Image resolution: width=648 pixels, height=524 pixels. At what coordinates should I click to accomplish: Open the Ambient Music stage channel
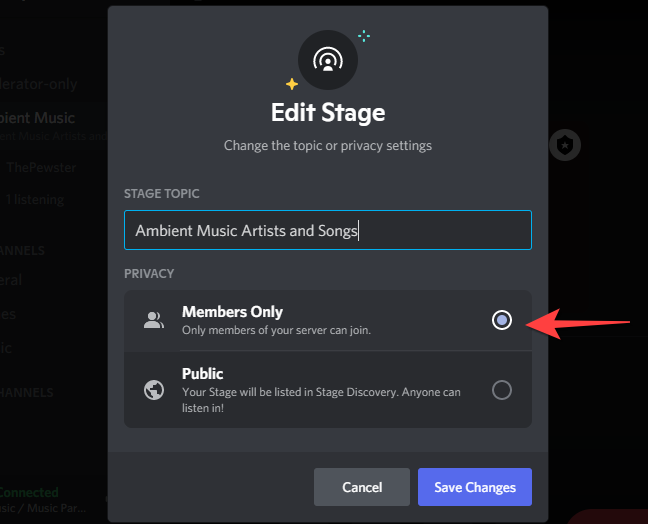pos(40,118)
